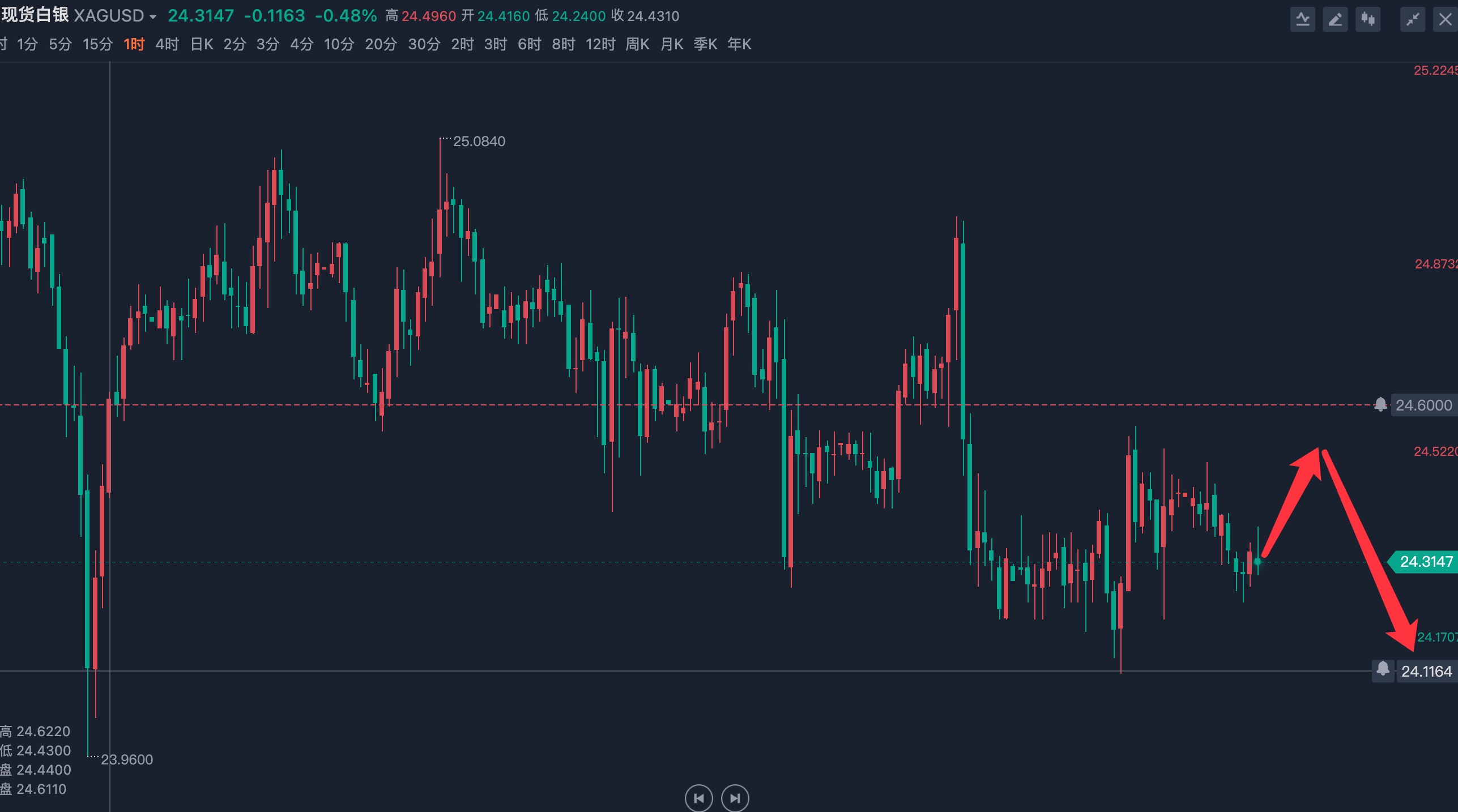This screenshot has width=1458, height=812.
Task: Click the bell icon on the 24.6000 alert line
Action: [x=1380, y=405]
